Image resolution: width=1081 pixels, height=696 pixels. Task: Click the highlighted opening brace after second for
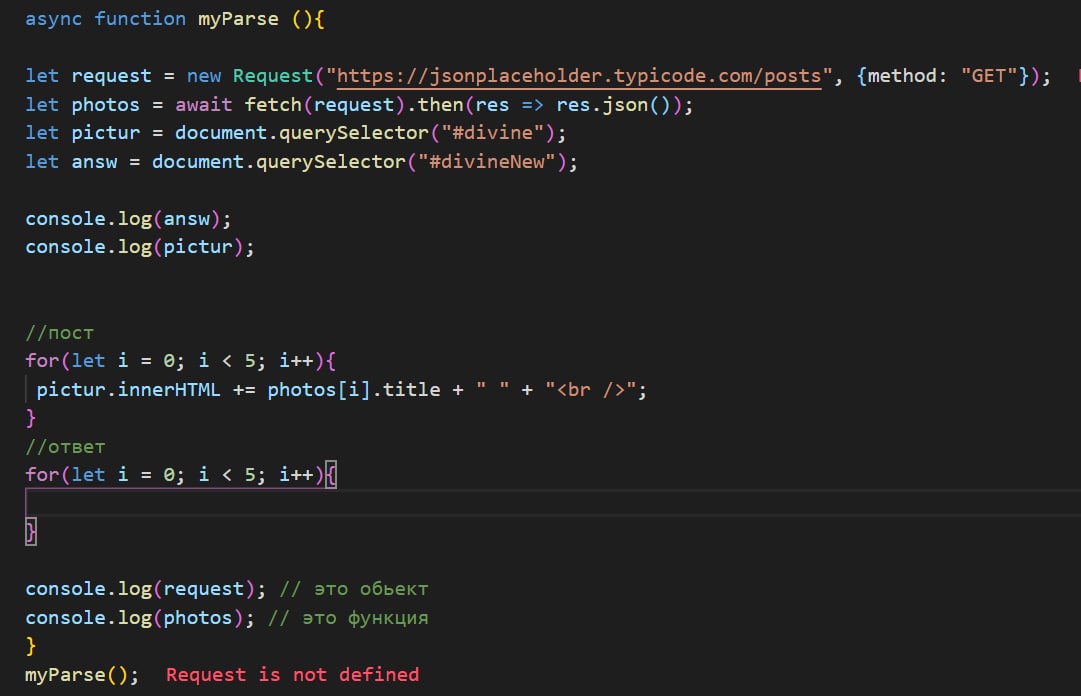tap(331, 475)
